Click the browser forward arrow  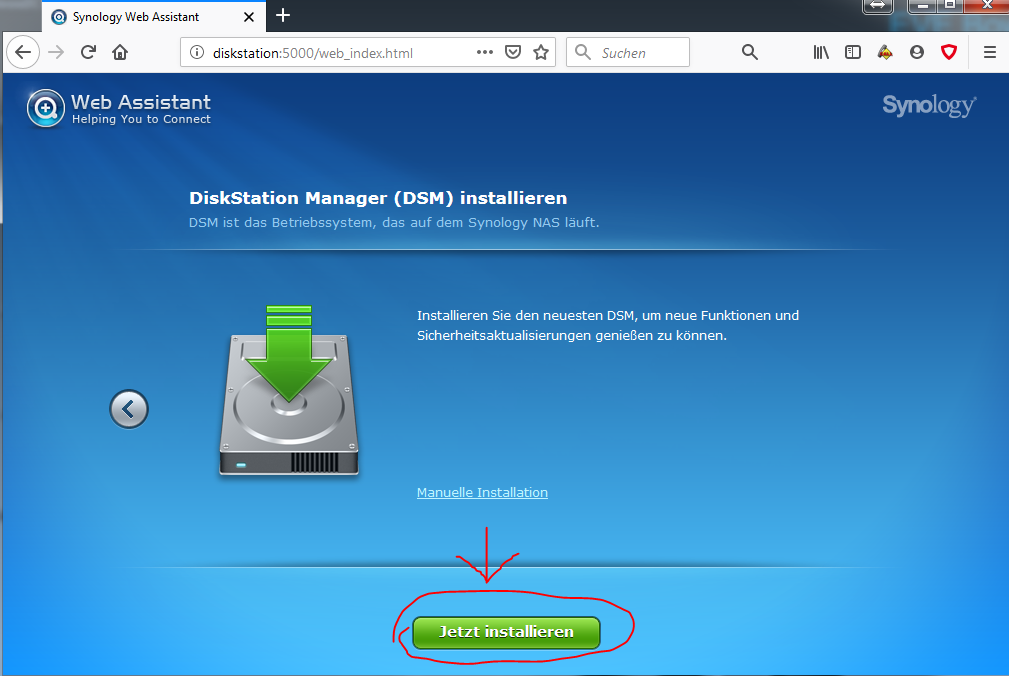(57, 53)
